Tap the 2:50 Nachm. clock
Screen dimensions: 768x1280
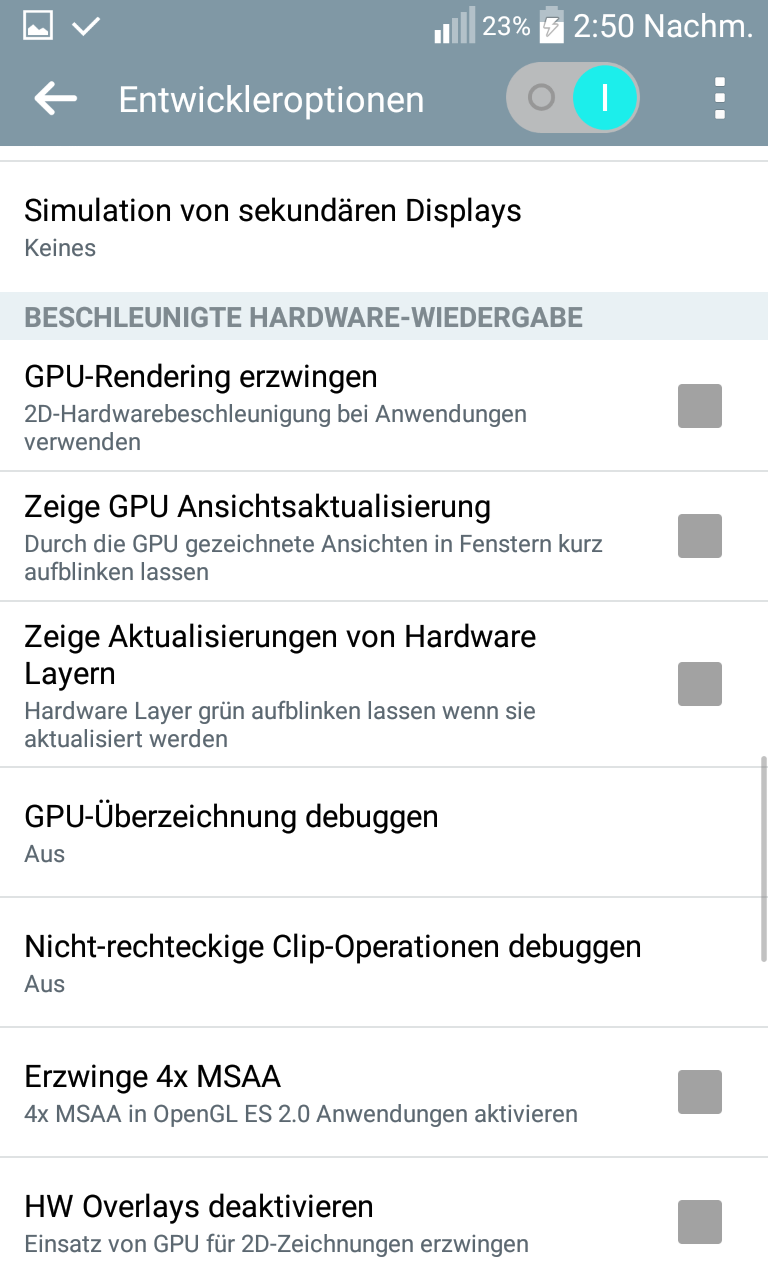pyautogui.click(x=662, y=27)
